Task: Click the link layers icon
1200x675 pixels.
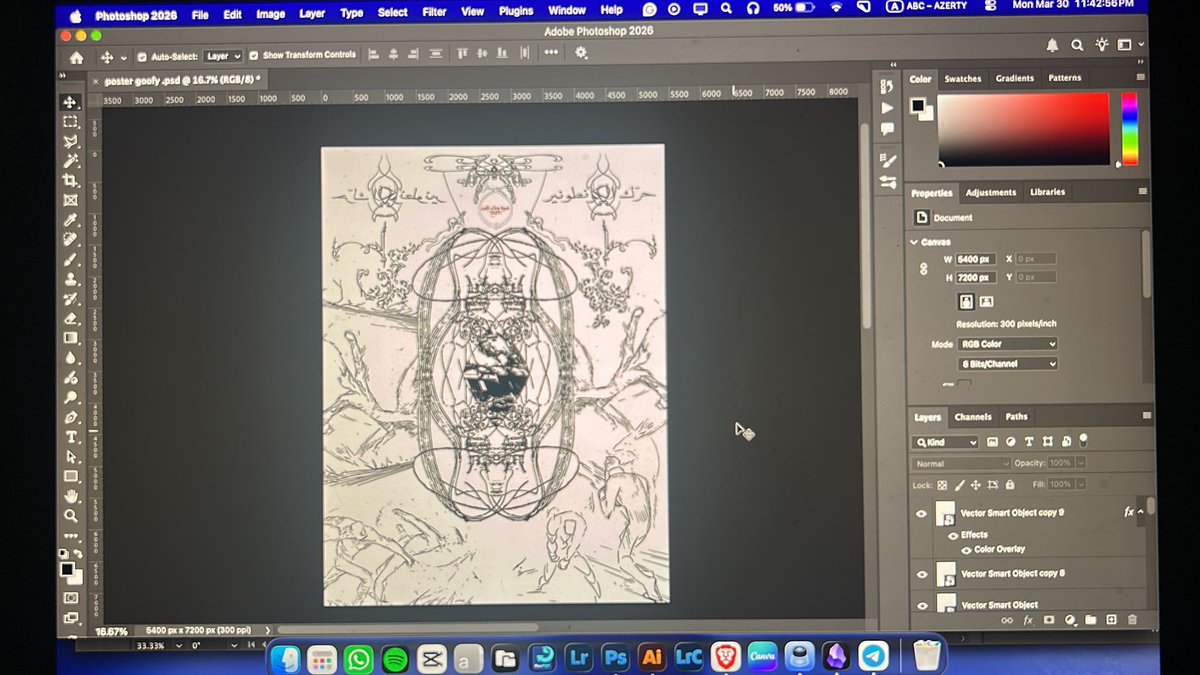Action: (x=1007, y=620)
